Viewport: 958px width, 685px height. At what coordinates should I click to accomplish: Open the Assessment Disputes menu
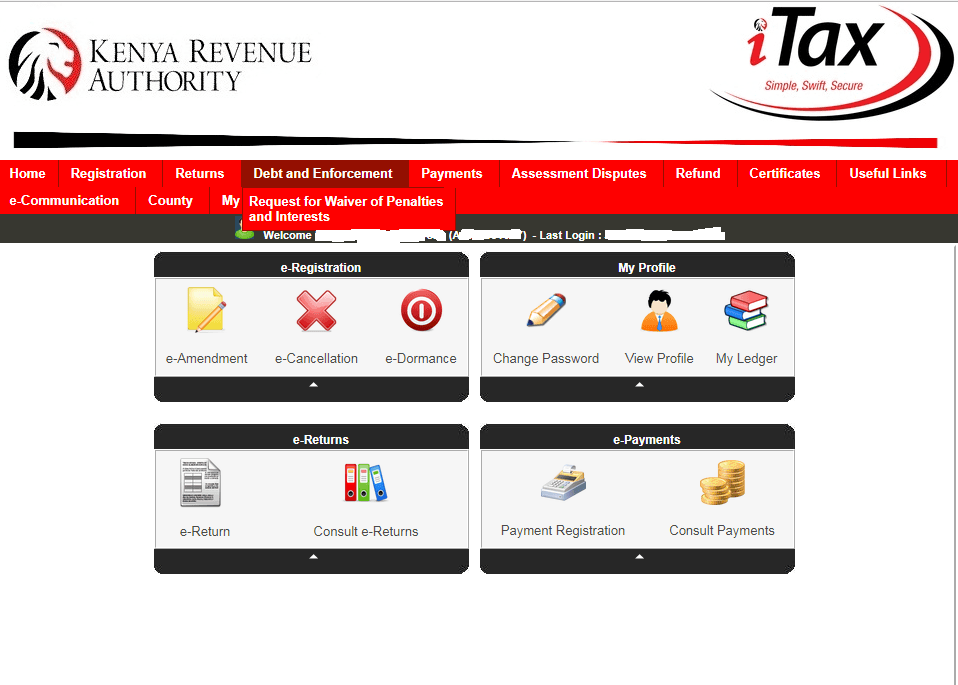point(579,174)
